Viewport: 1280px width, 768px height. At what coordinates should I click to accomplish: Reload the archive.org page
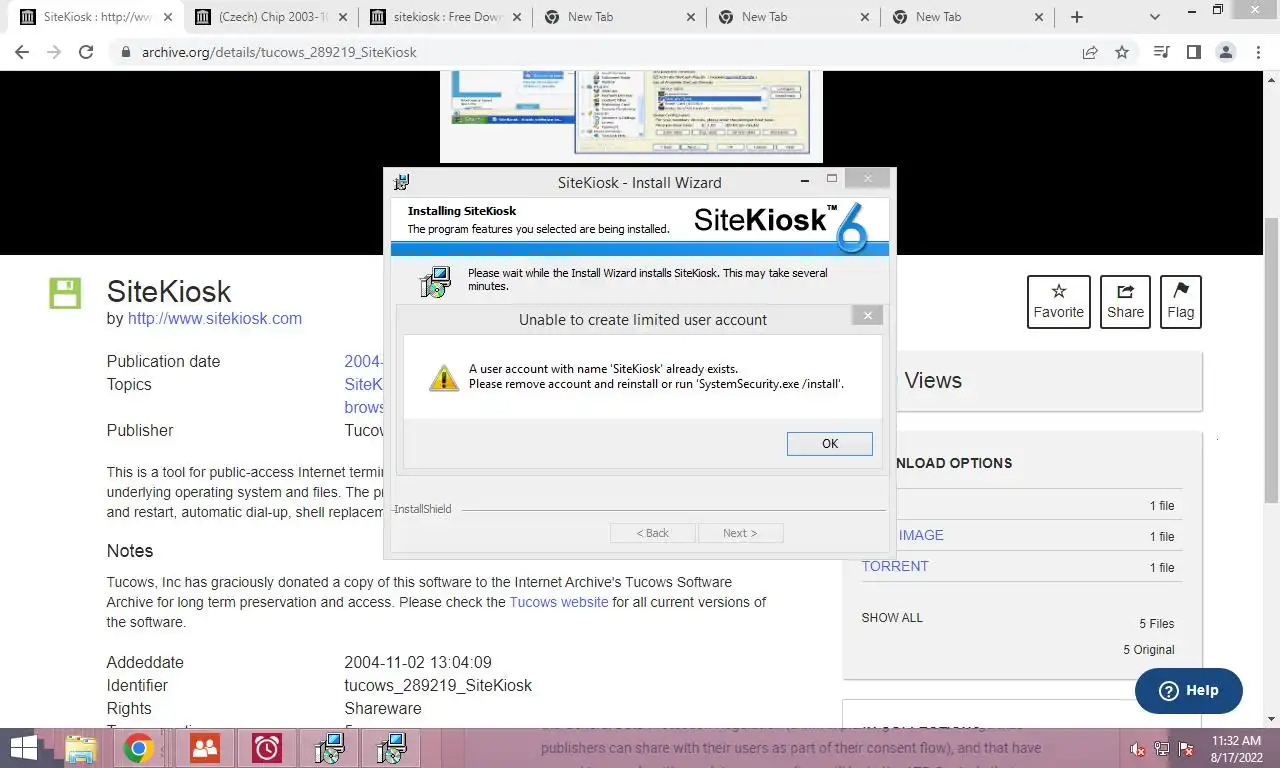coord(86,52)
